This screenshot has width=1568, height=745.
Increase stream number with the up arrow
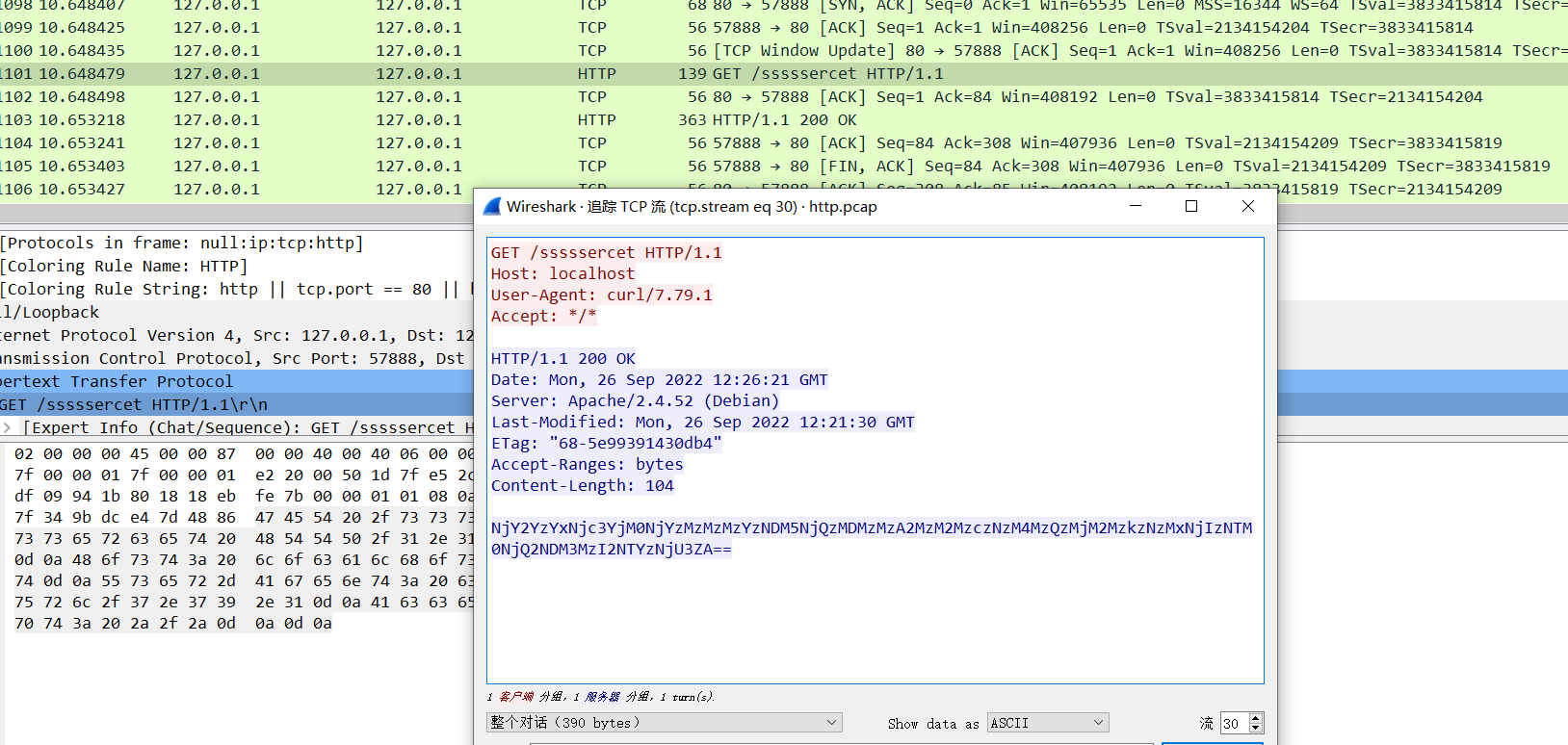click(1255, 718)
